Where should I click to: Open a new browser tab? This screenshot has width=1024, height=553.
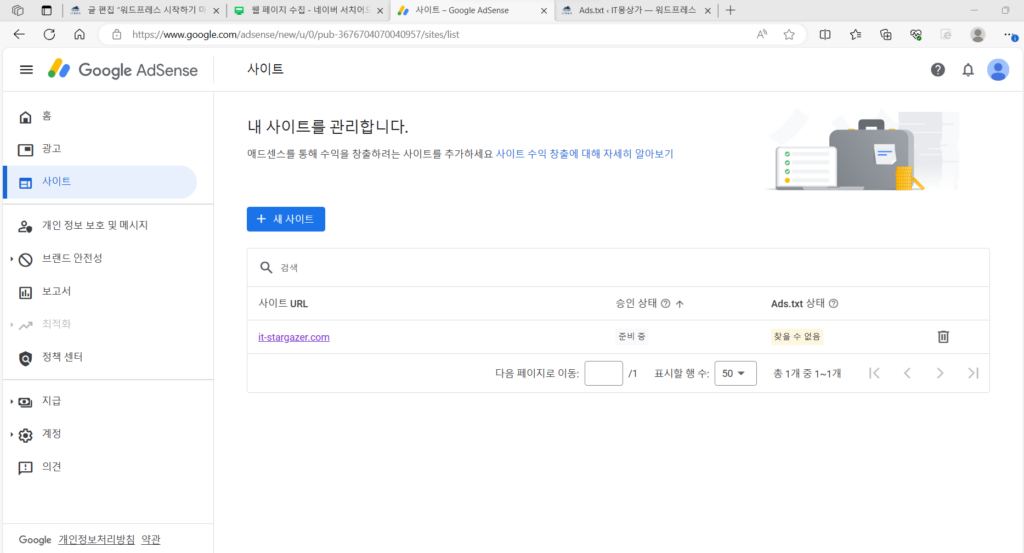coord(731,10)
